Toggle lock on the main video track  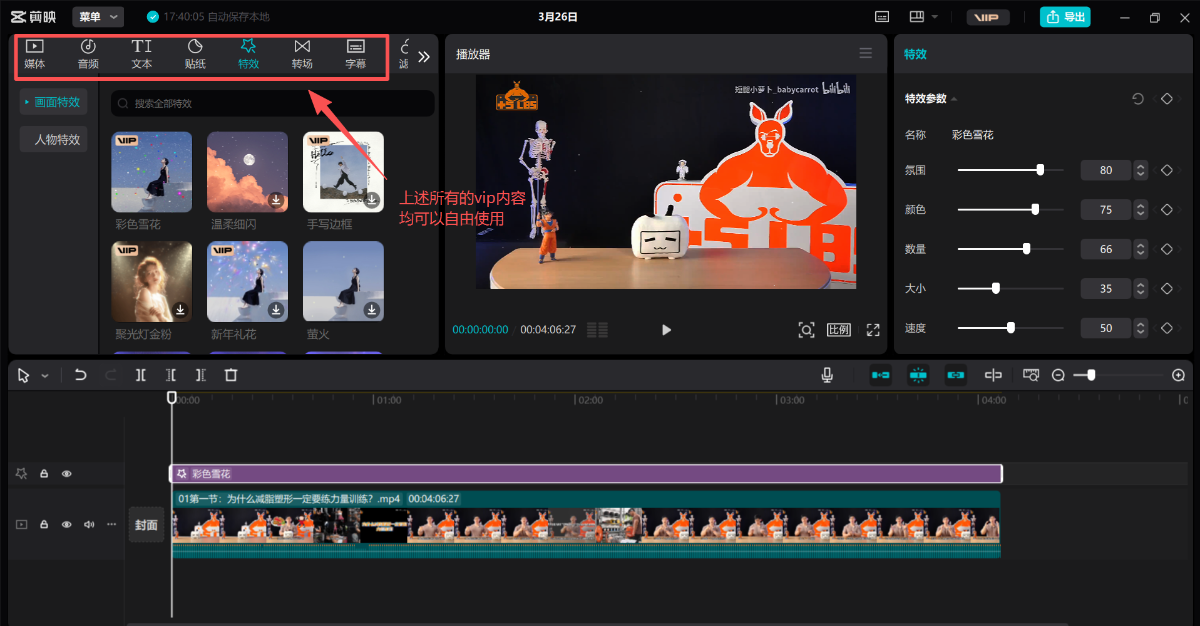[44, 524]
